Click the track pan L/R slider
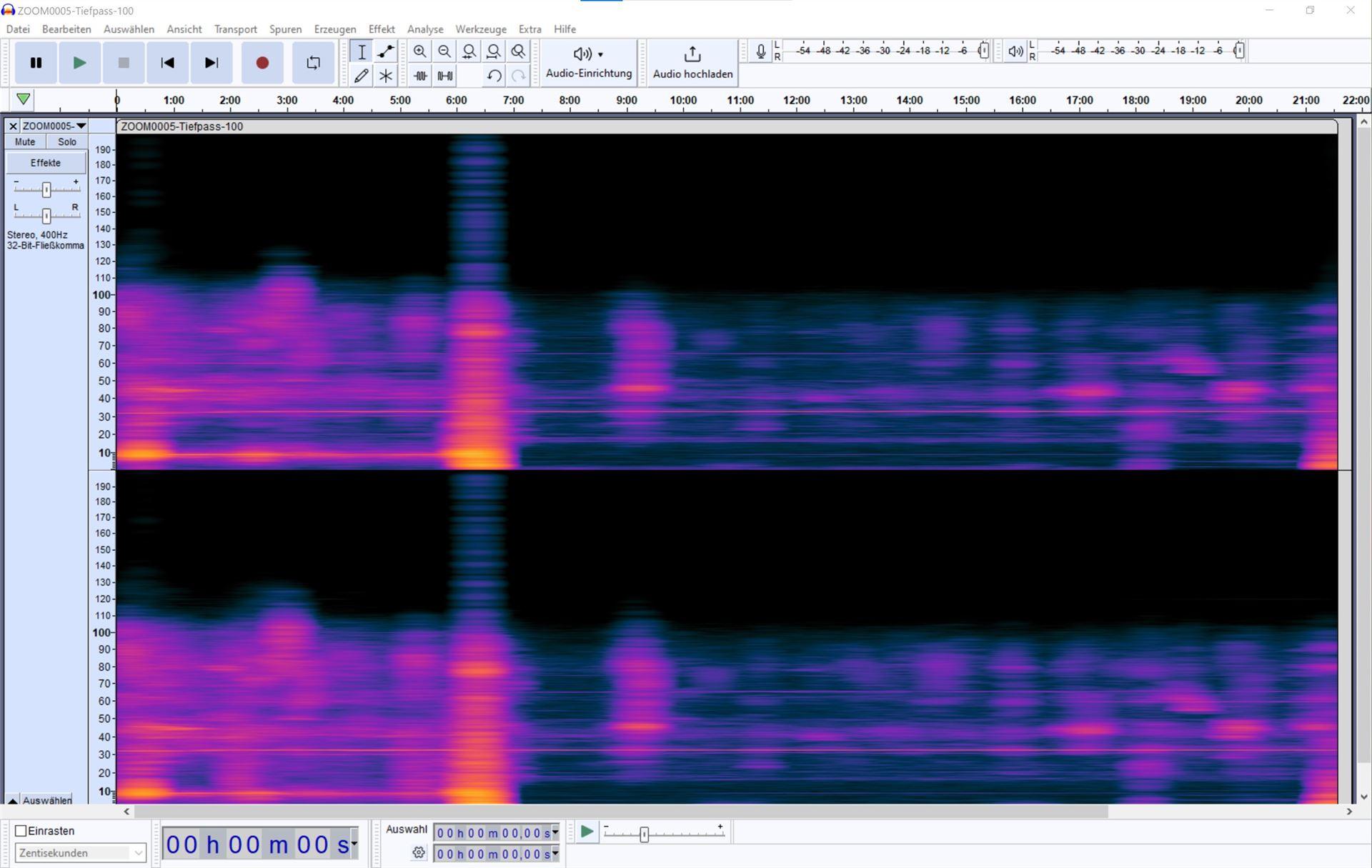 click(x=46, y=215)
